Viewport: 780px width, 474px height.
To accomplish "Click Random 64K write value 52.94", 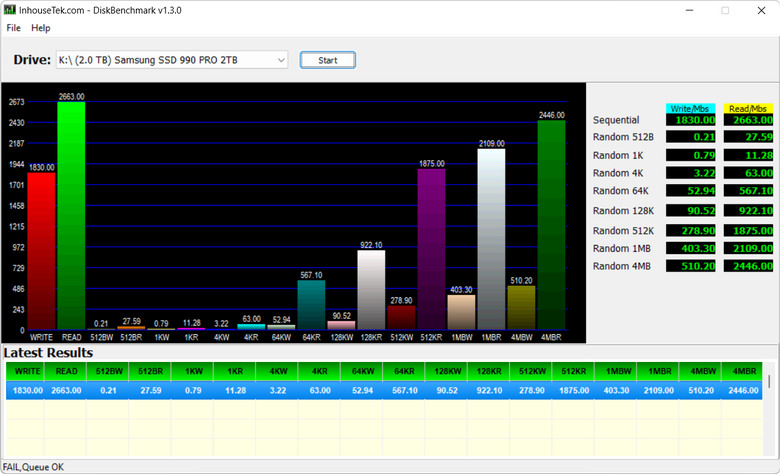I will click(x=690, y=191).
